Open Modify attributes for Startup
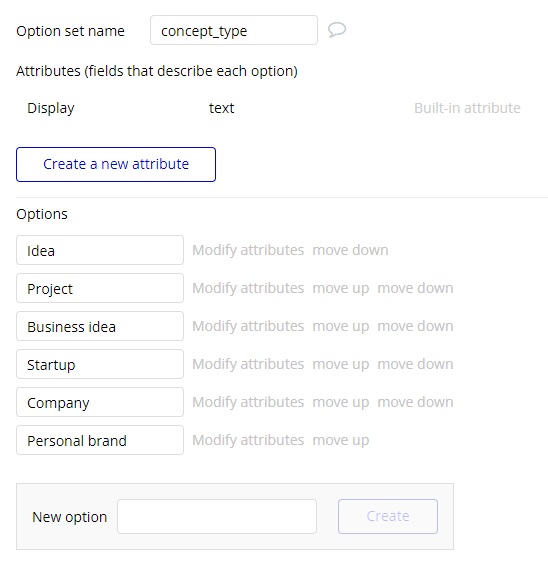The height and width of the screenshot is (569, 548). click(x=248, y=364)
